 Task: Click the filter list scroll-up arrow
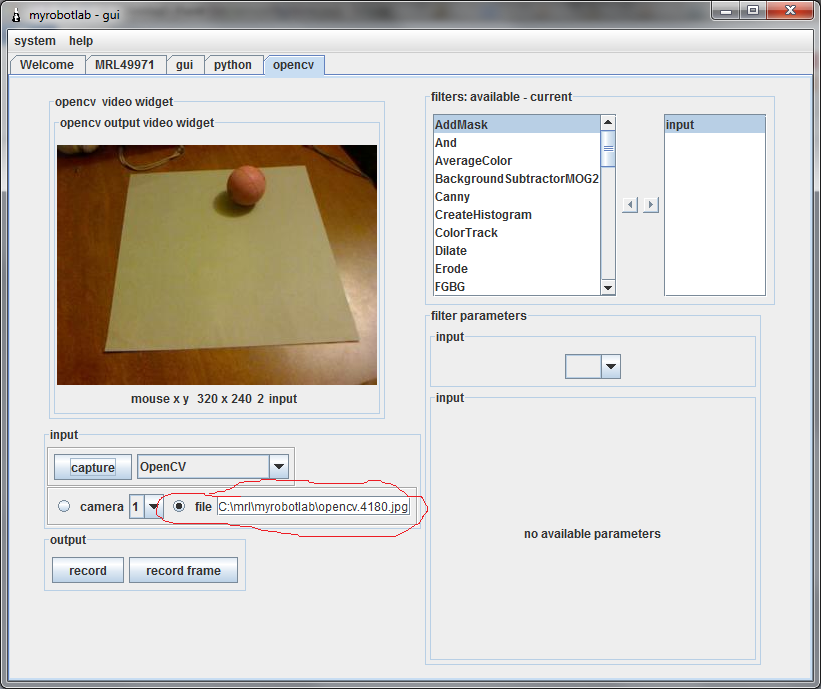608,123
